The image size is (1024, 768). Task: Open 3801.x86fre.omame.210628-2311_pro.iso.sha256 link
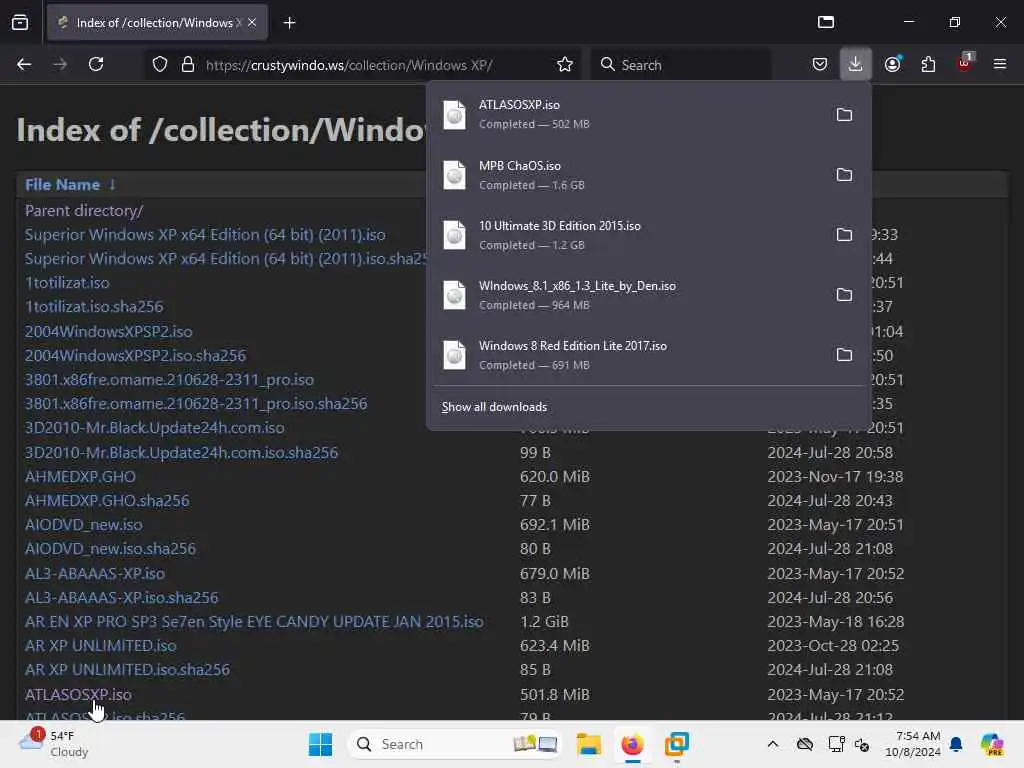pos(196,404)
